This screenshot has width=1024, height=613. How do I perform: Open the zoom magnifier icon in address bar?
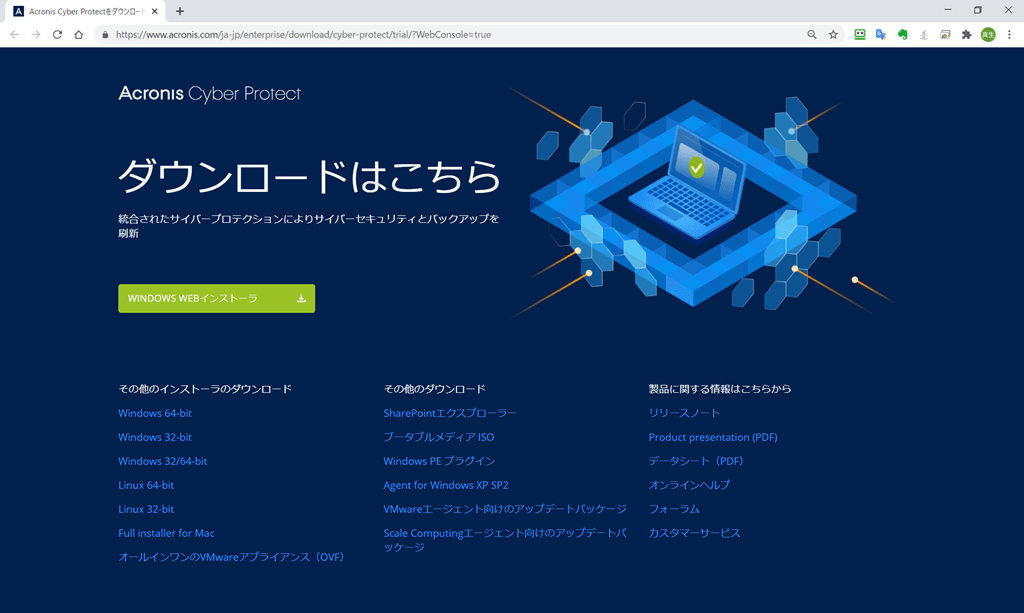click(x=812, y=35)
